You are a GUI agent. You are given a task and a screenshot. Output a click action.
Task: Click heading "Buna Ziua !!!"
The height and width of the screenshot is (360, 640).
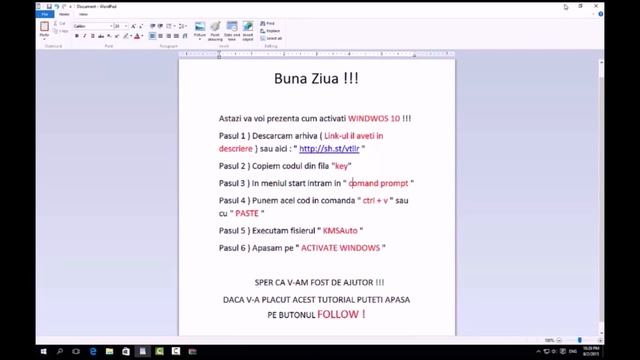pos(316,78)
